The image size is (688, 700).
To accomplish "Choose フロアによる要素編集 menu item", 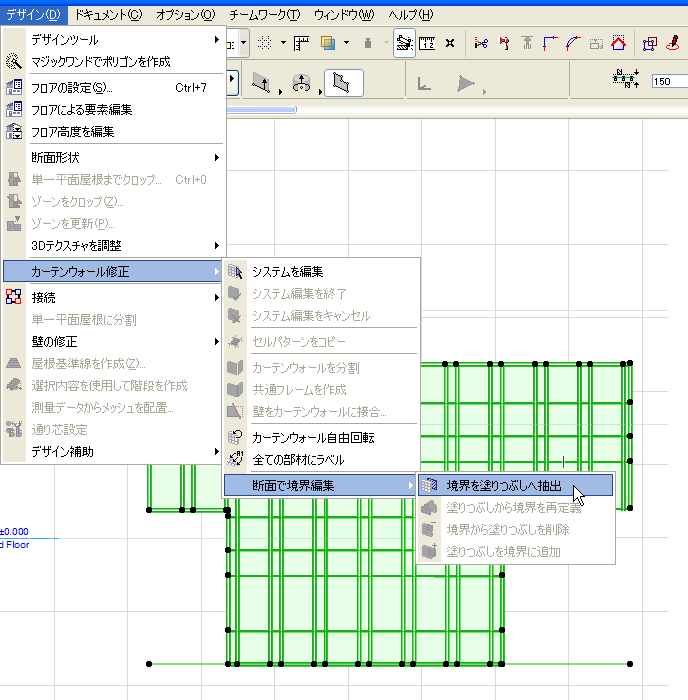I will tap(113, 109).
